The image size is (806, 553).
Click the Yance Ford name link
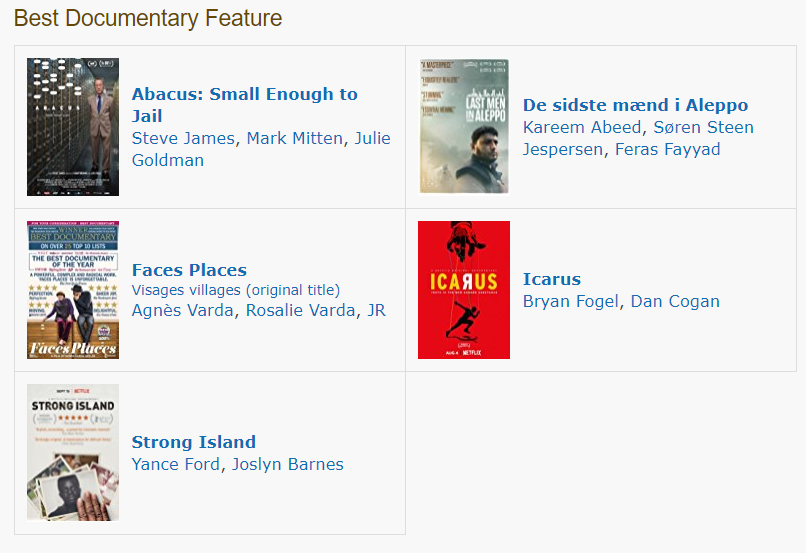click(x=176, y=464)
